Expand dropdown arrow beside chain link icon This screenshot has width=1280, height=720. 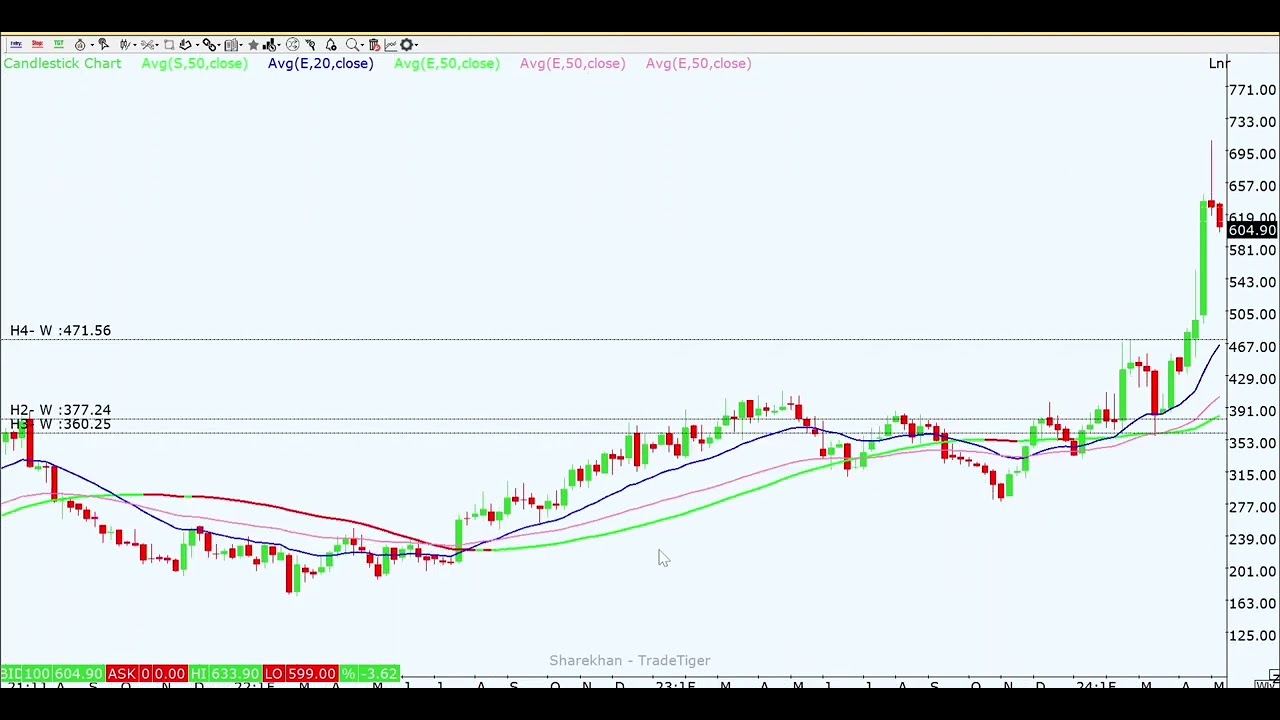click(219, 45)
